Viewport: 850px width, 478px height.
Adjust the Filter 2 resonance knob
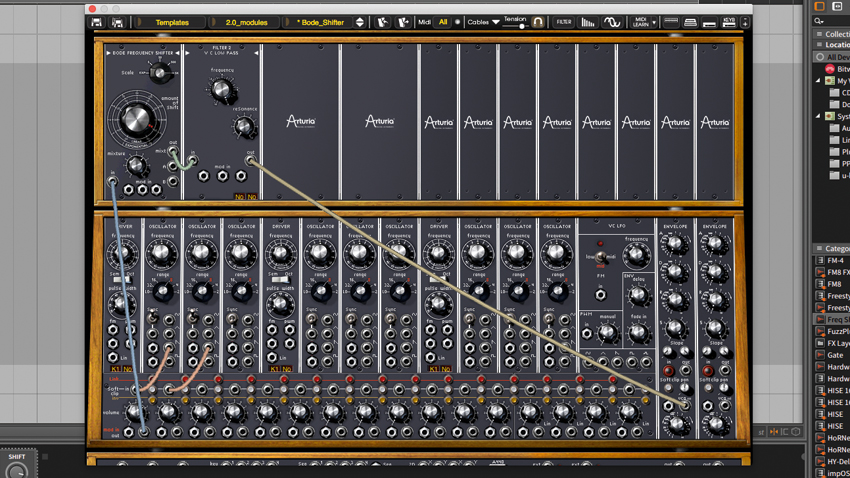tap(244, 127)
